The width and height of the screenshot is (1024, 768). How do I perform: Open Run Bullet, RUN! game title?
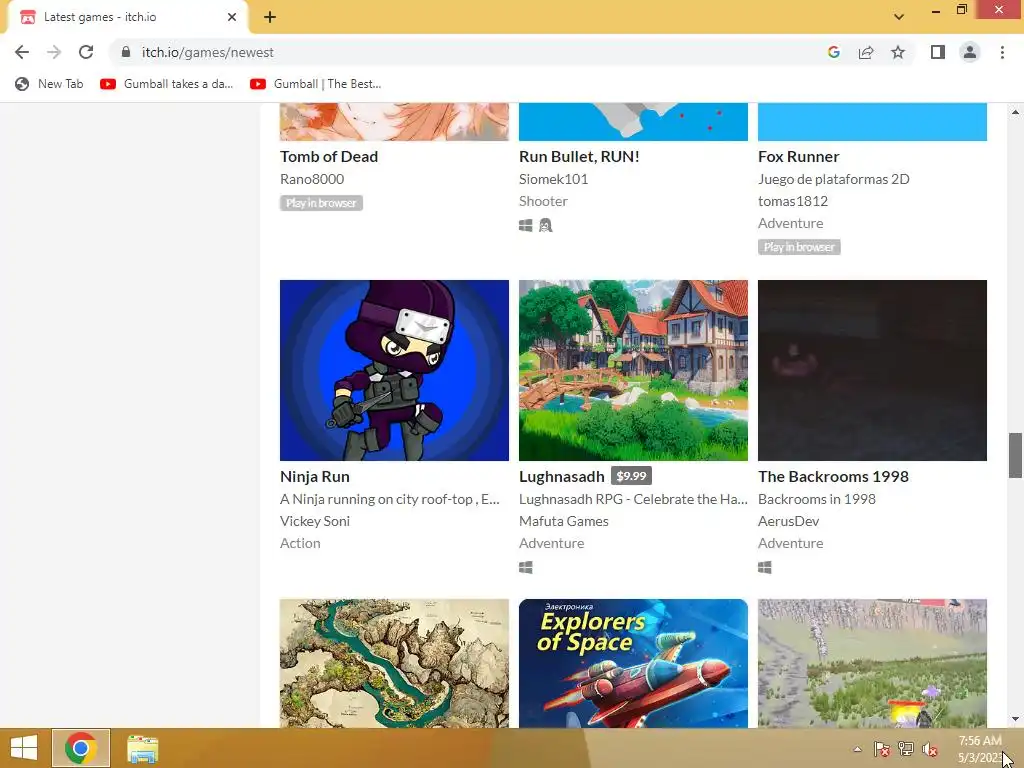pyautogui.click(x=579, y=157)
